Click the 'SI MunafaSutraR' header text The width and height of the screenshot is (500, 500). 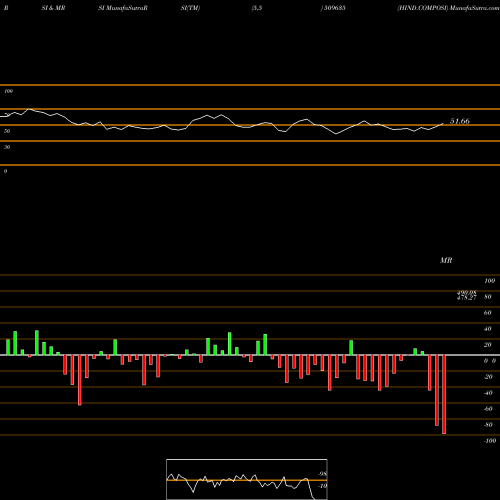[x=123, y=8]
